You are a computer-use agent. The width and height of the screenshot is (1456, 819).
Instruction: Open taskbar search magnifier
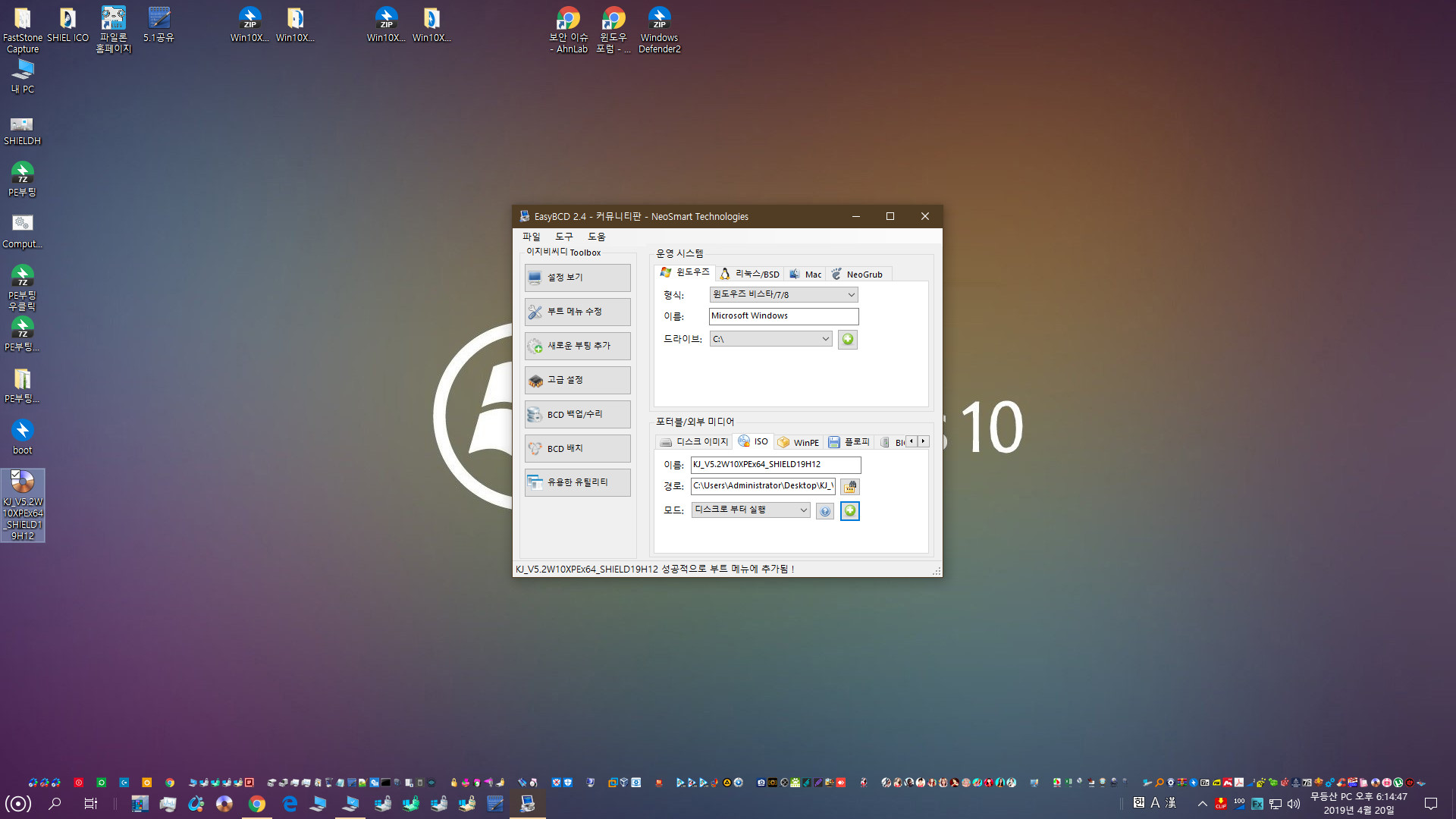tap(55, 804)
